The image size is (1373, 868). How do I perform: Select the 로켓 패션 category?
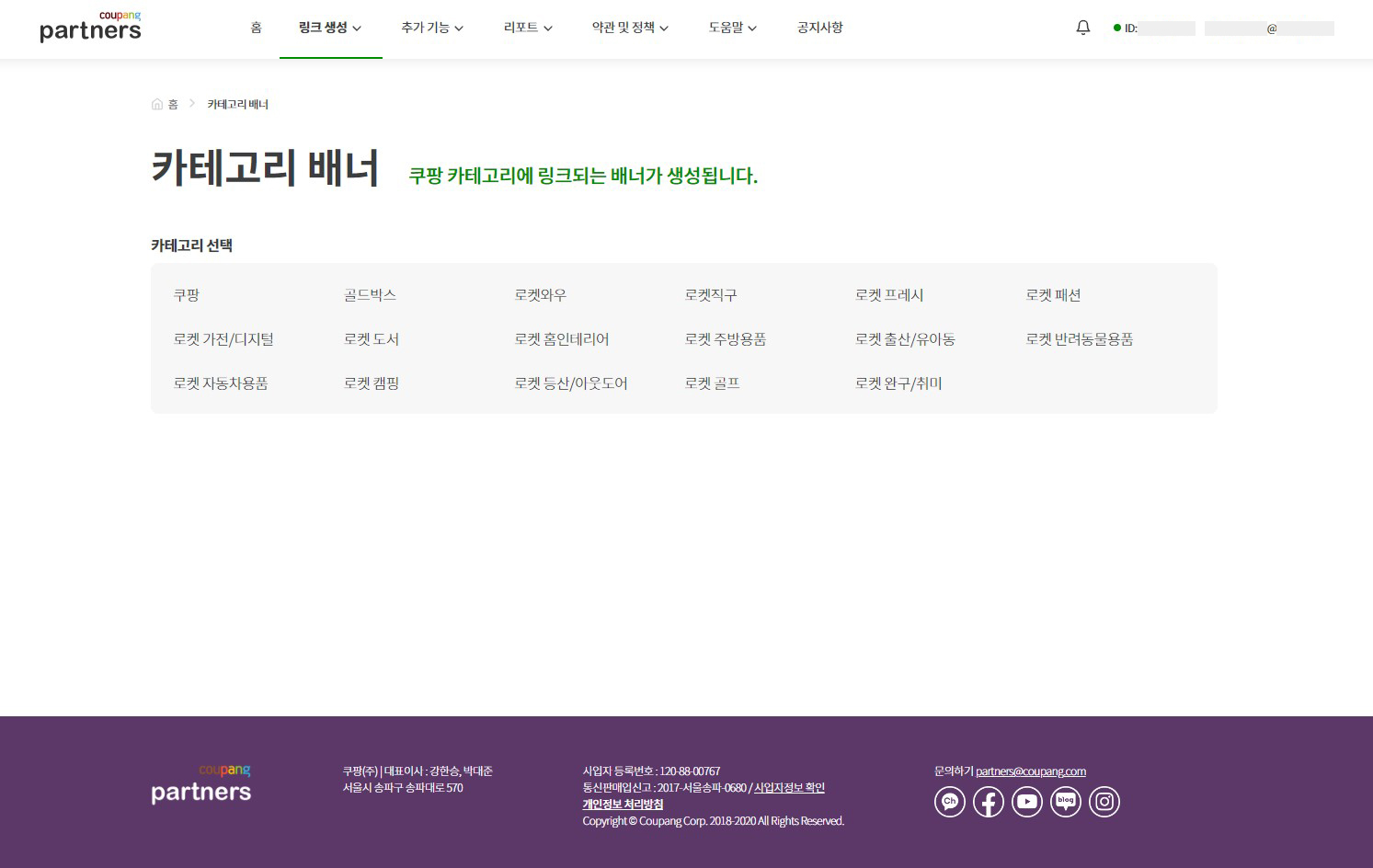click(x=1053, y=295)
